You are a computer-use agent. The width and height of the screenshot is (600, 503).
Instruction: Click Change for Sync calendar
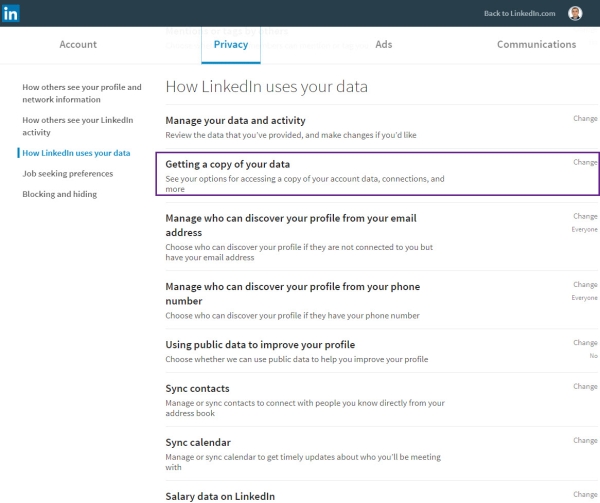585,440
